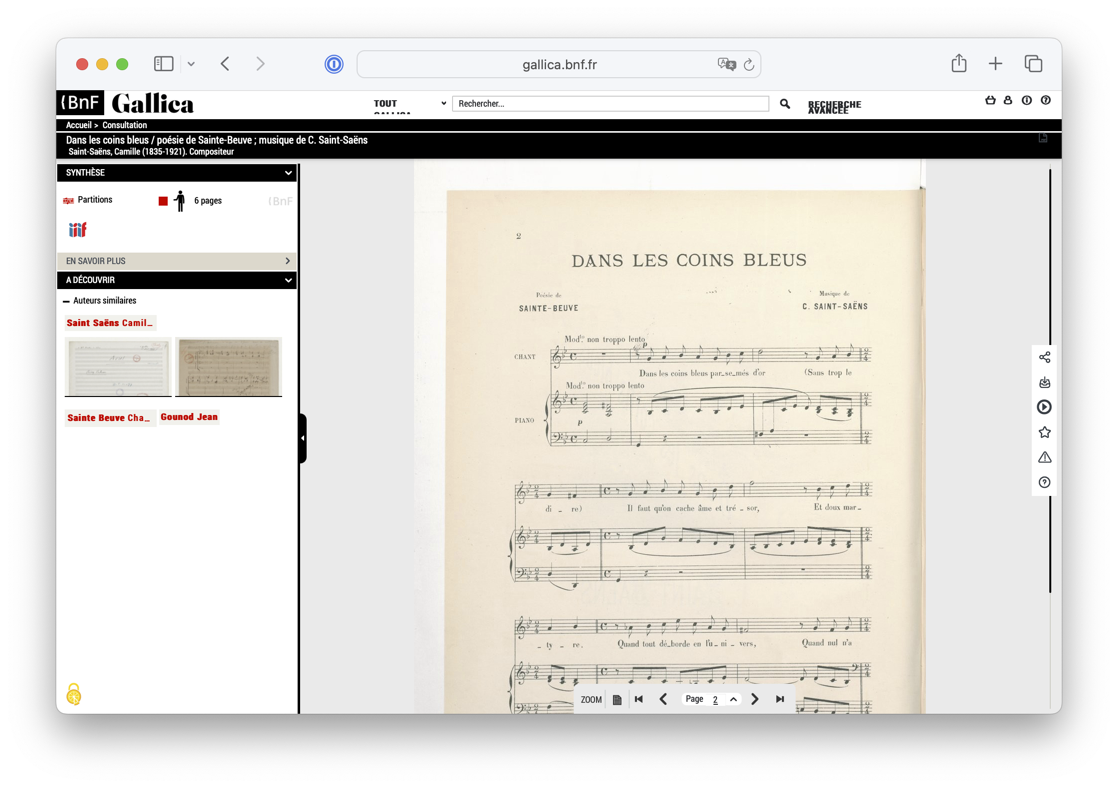Image resolution: width=1118 pixels, height=788 pixels.
Task: Open the Sainte Beuve Cha… author link
Action: point(108,418)
